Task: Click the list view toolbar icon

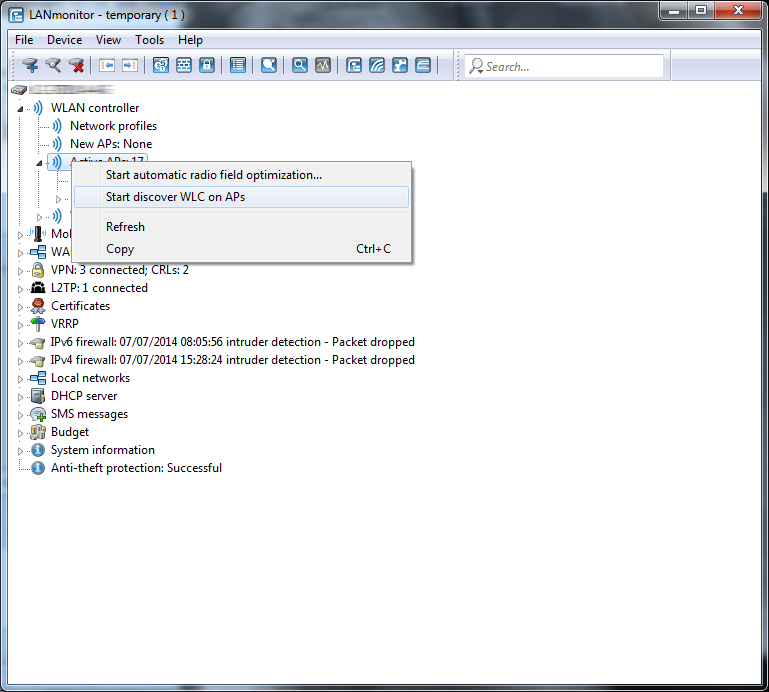Action: tap(238, 66)
